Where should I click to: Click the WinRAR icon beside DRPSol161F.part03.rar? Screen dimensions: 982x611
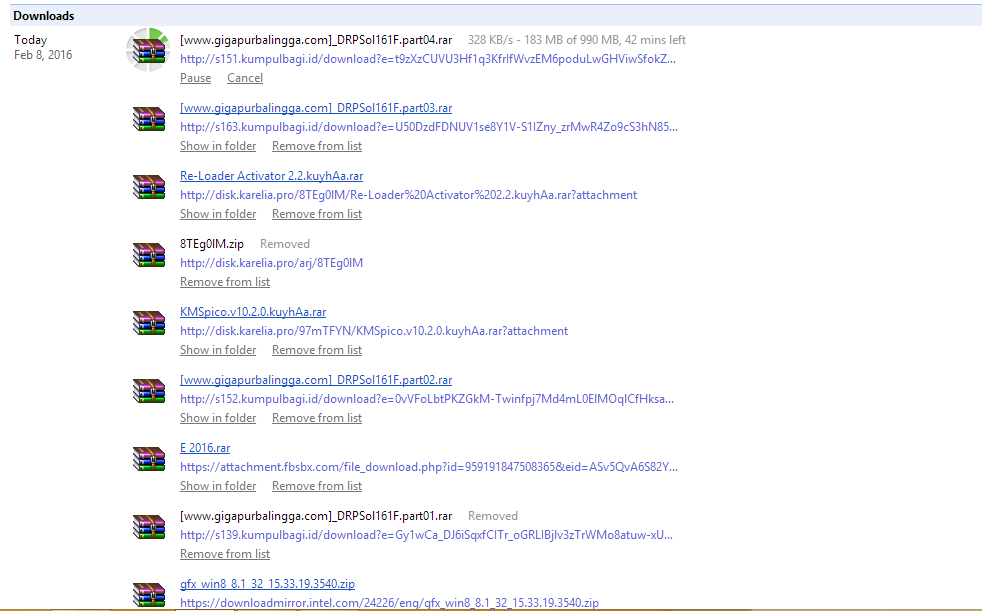pyautogui.click(x=149, y=118)
